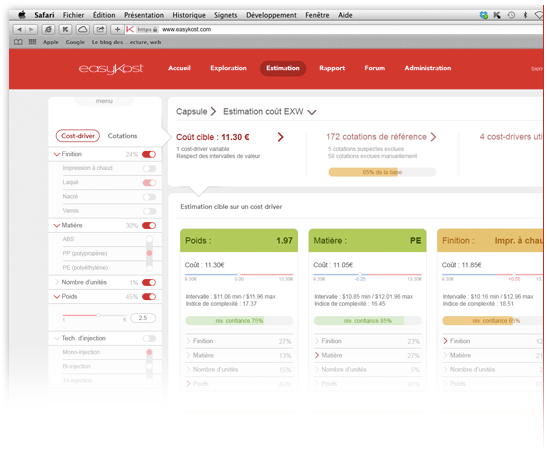Screen dimensions: 547x470
Task: Click the Apple menu icon
Action: (22, 15)
